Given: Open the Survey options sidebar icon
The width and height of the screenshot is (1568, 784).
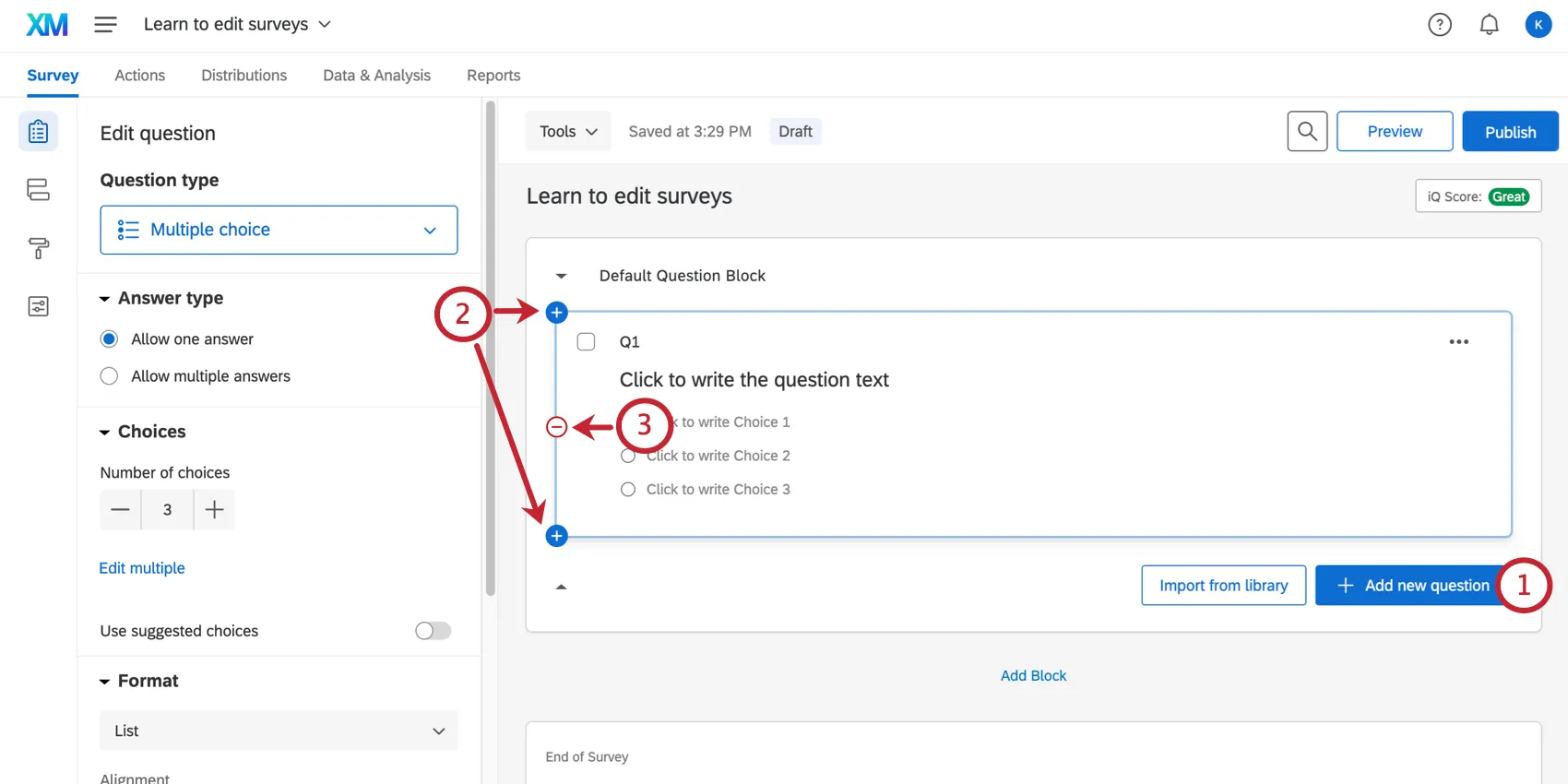Looking at the screenshot, I should tap(38, 306).
